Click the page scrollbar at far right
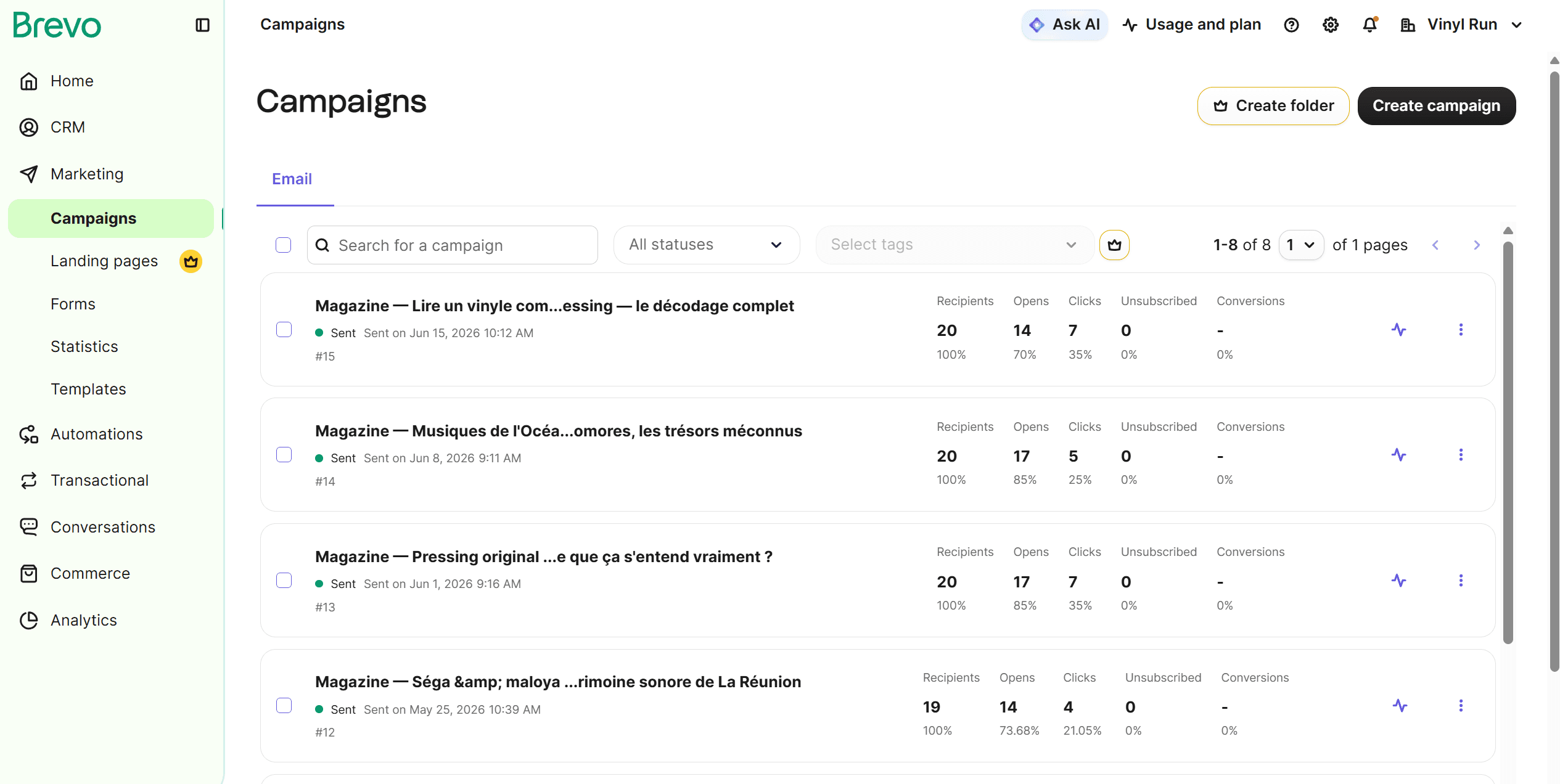The height and width of the screenshot is (784, 1560). [1554, 372]
